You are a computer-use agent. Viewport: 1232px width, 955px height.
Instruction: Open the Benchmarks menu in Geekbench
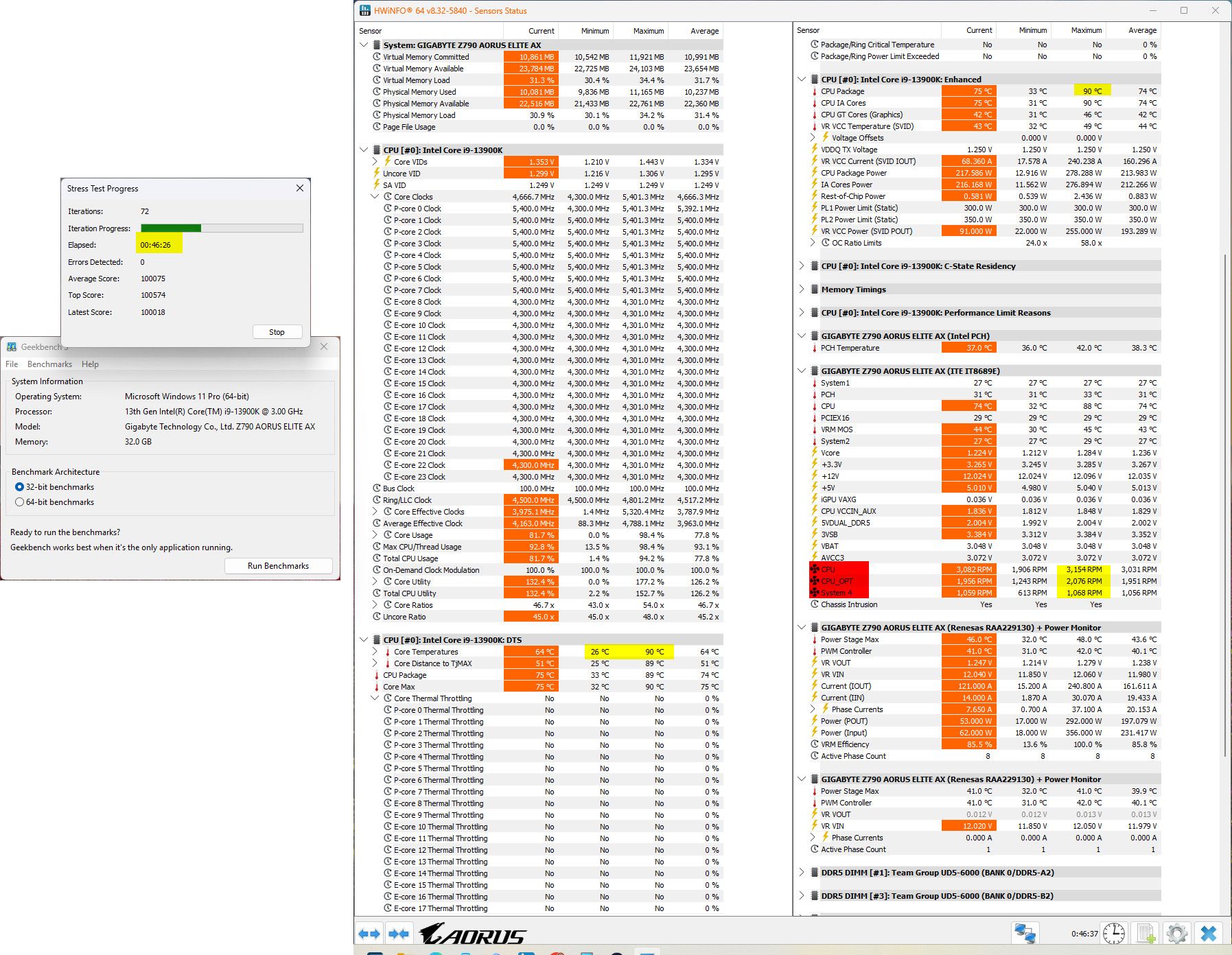[49, 364]
